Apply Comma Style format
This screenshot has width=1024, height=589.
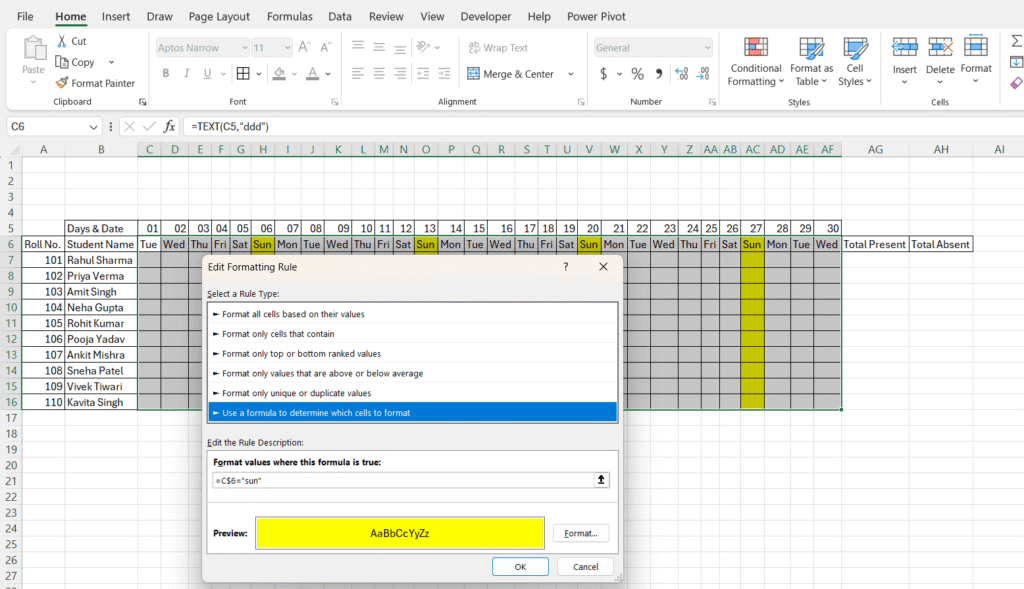coord(659,74)
